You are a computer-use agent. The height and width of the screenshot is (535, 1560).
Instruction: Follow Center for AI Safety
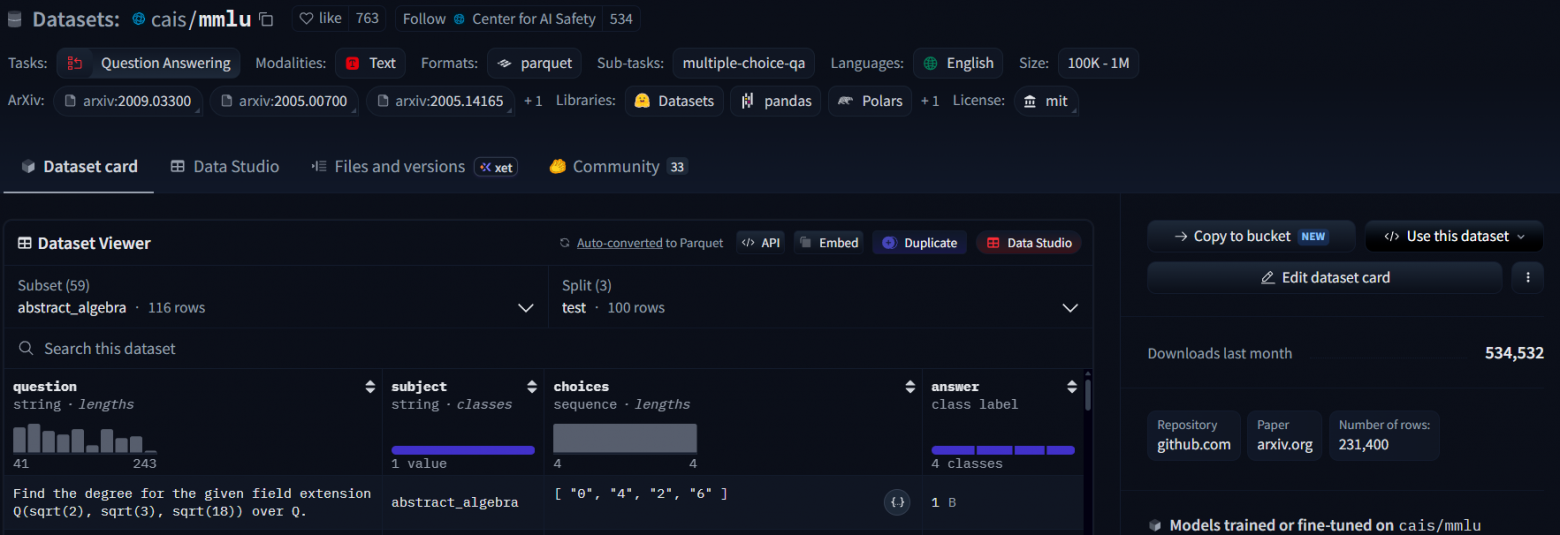tap(498, 18)
